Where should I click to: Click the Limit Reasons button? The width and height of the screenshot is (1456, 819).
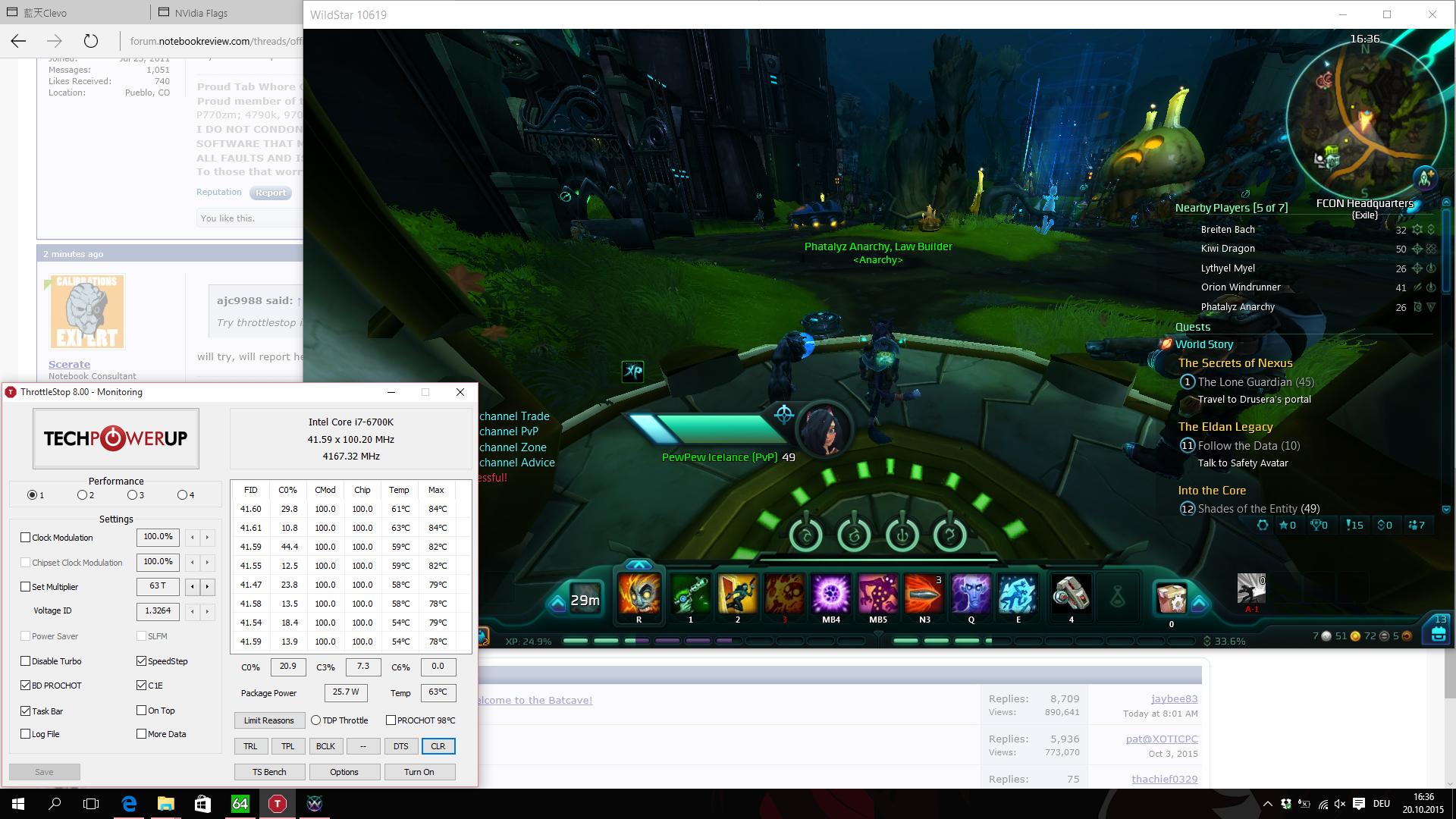click(x=268, y=720)
